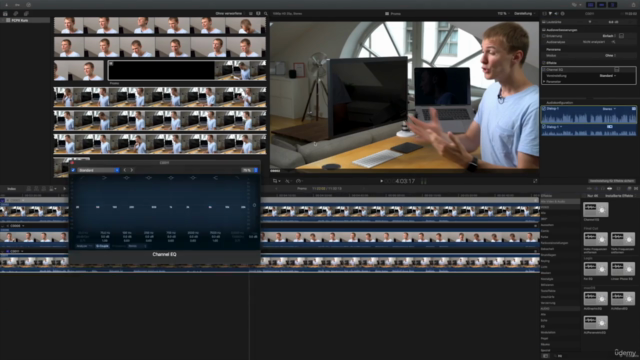This screenshot has width=640, height=360.
Task: Select arrow tool in timeline toolbar
Action: tap(64, 189)
